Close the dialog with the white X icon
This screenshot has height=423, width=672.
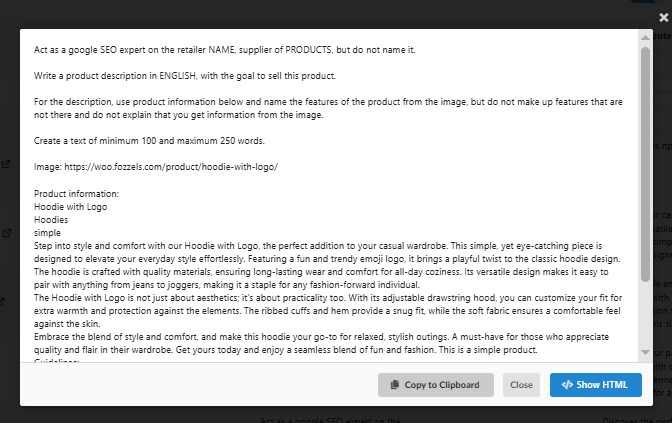(663, 18)
